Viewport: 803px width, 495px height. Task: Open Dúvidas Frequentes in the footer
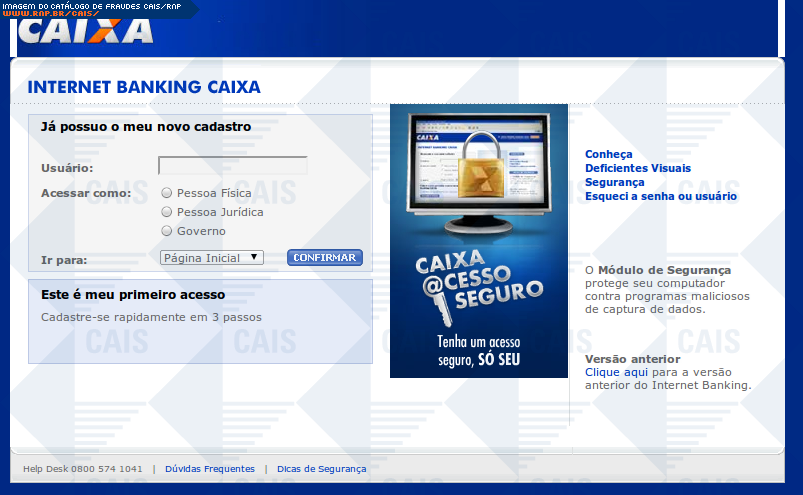[x=209, y=469]
